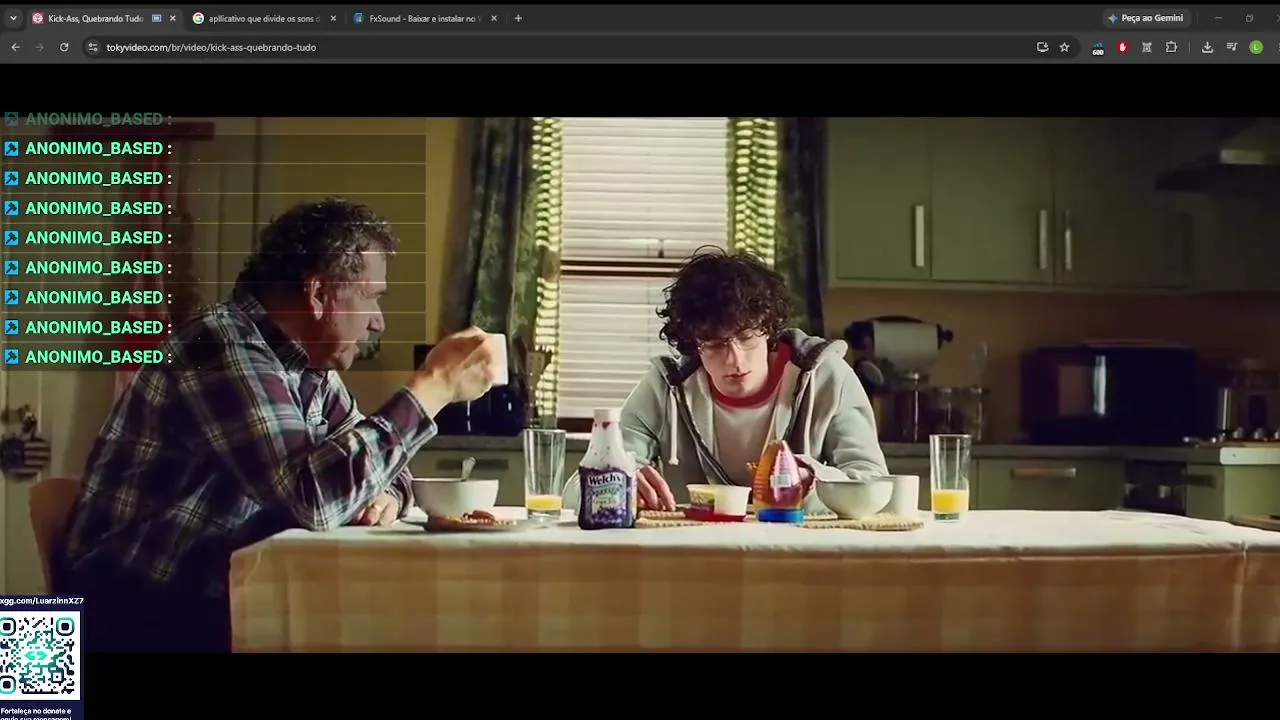This screenshot has width=1280, height=720.
Task: Reload the current page
Action: tap(64, 47)
